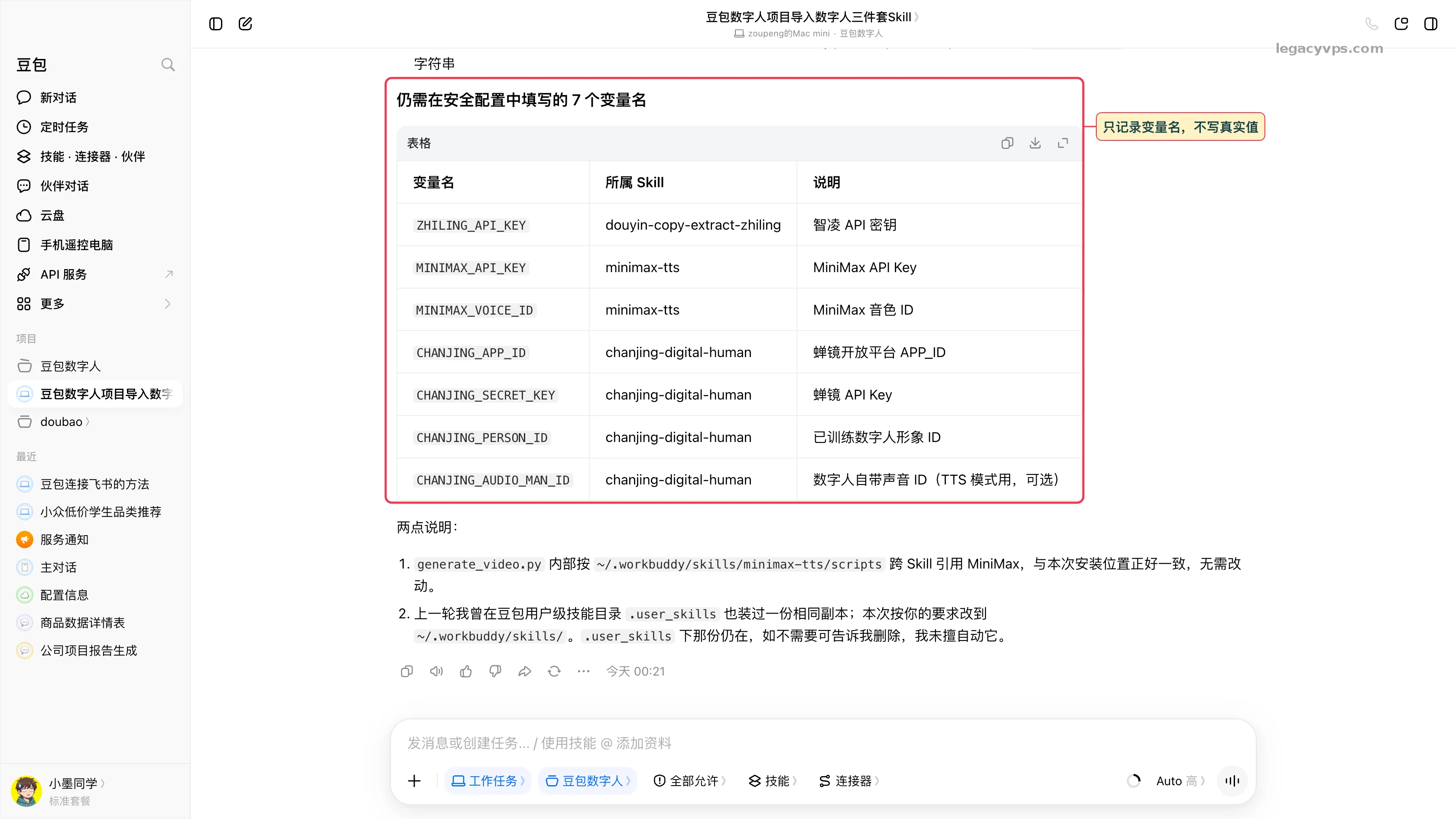The height and width of the screenshot is (819, 1456).
Task: Start voice input with the waveform icon
Action: click(x=1232, y=780)
